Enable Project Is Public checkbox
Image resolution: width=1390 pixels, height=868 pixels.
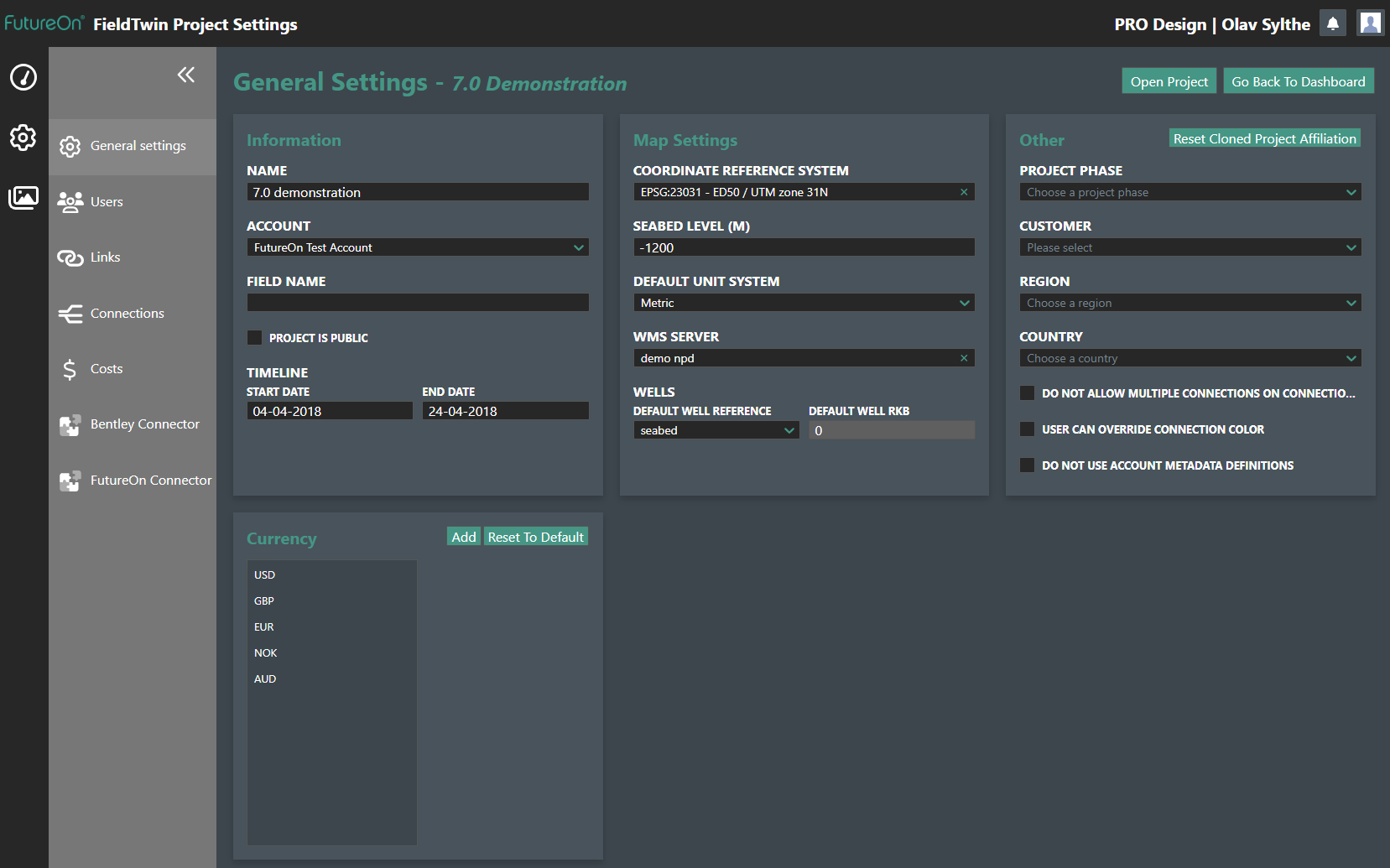pyautogui.click(x=255, y=337)
